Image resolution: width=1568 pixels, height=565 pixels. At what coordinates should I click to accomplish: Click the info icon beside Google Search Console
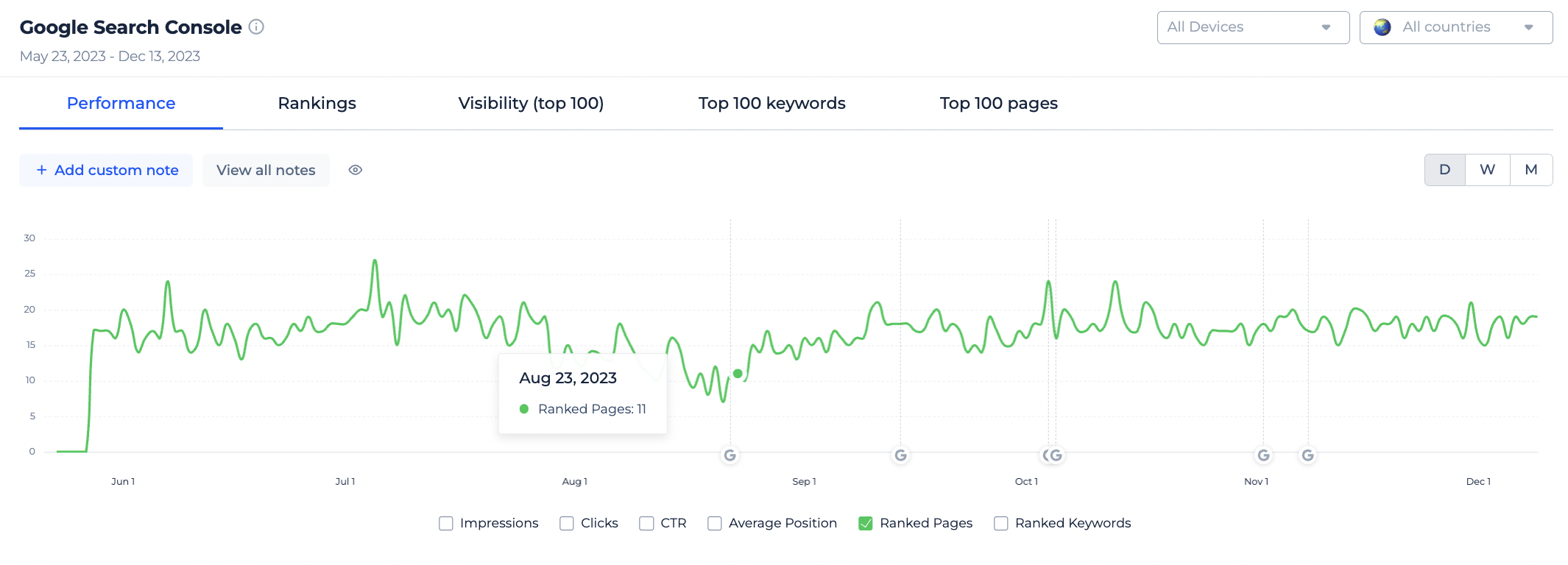(x=256, y=27)
